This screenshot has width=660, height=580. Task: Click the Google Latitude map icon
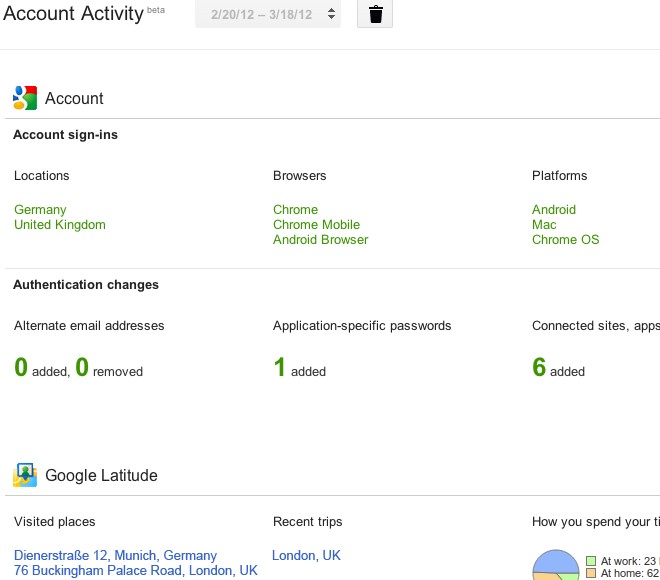(25, 475)
